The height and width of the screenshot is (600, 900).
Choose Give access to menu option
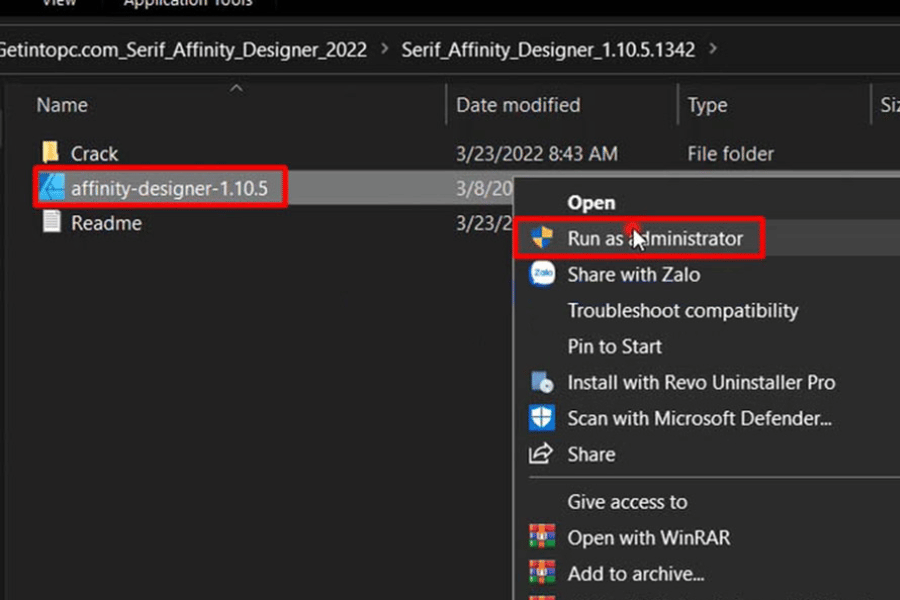tap(627, 502)
